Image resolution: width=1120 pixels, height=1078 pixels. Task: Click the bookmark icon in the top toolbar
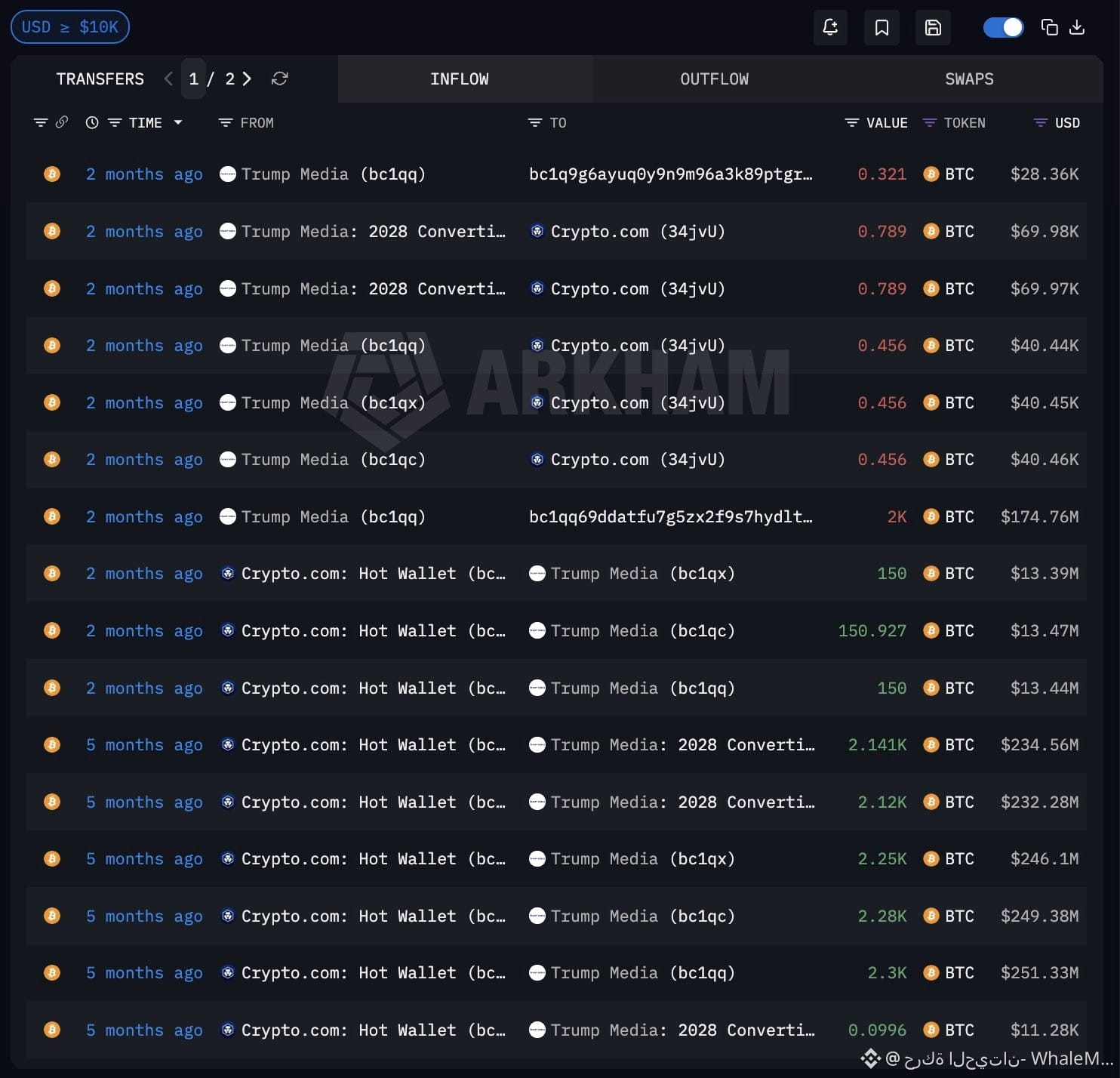coord(882,28)
